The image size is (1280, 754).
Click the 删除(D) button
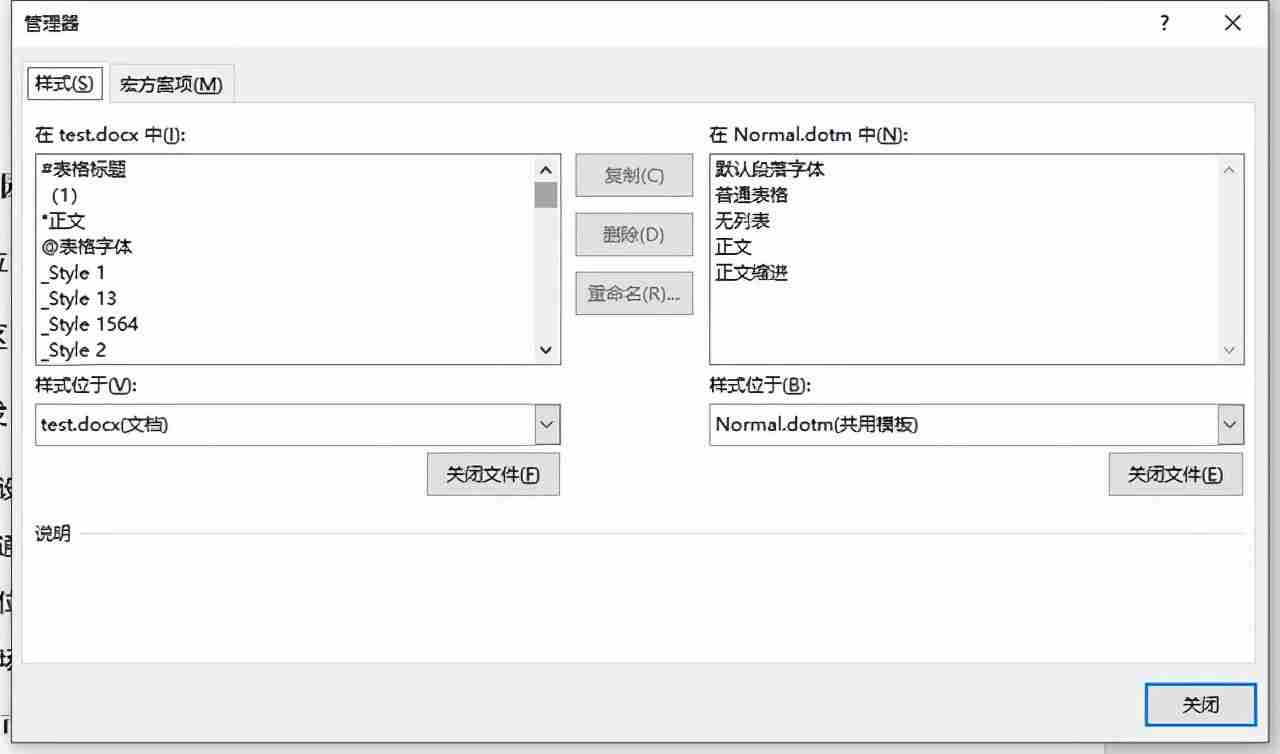[633, 234]
